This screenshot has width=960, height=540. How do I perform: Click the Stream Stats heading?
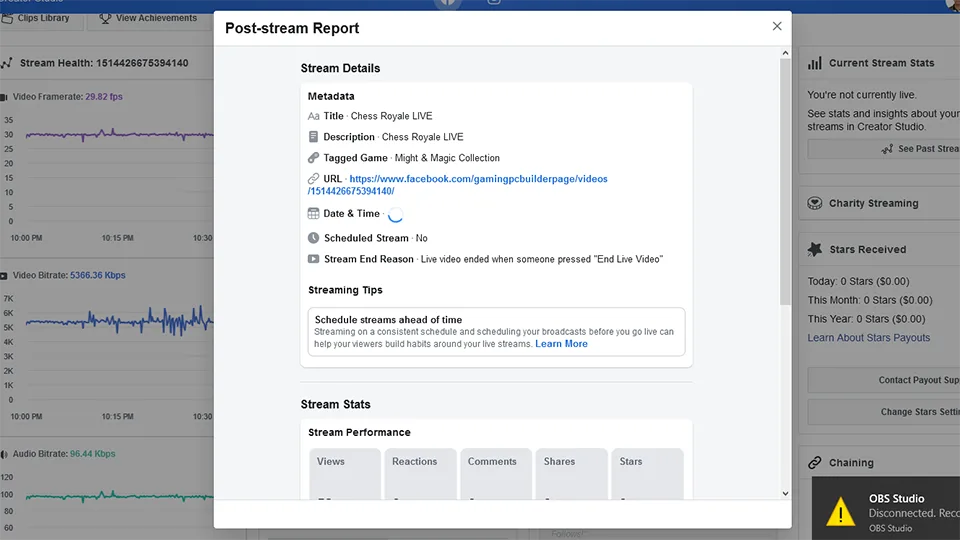[x=336, y=405]
